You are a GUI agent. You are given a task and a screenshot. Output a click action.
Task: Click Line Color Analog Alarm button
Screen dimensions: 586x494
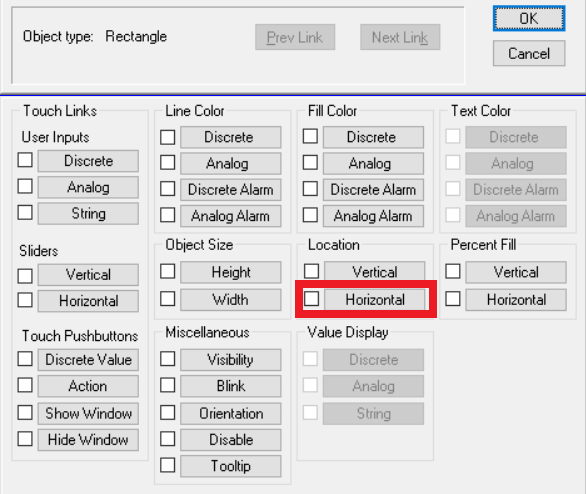[231, 216]
